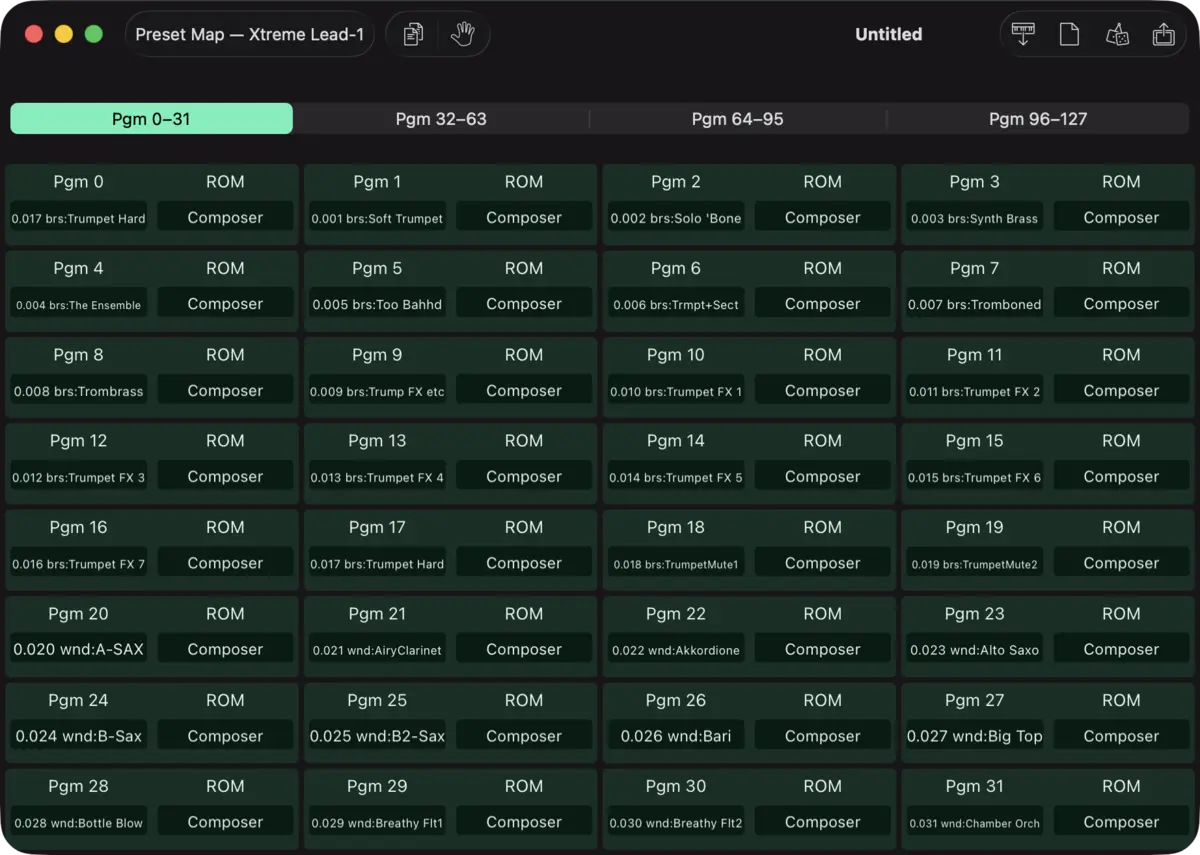The image size is (1200, 855).
Task: Click the 0.024 wnd:B-Sax preset
Action: click(78, 737)
